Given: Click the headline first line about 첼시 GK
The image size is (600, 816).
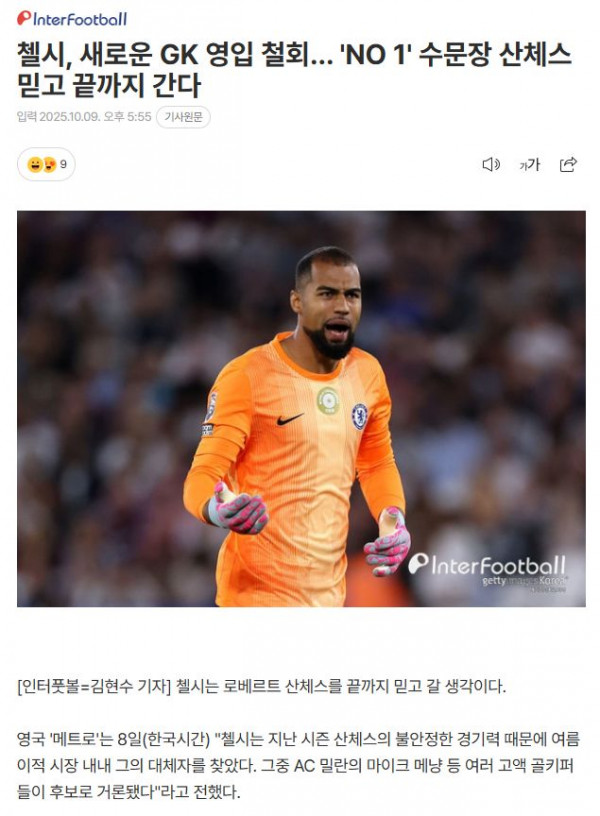Looking at the screenshot, I should pos(294,54).
